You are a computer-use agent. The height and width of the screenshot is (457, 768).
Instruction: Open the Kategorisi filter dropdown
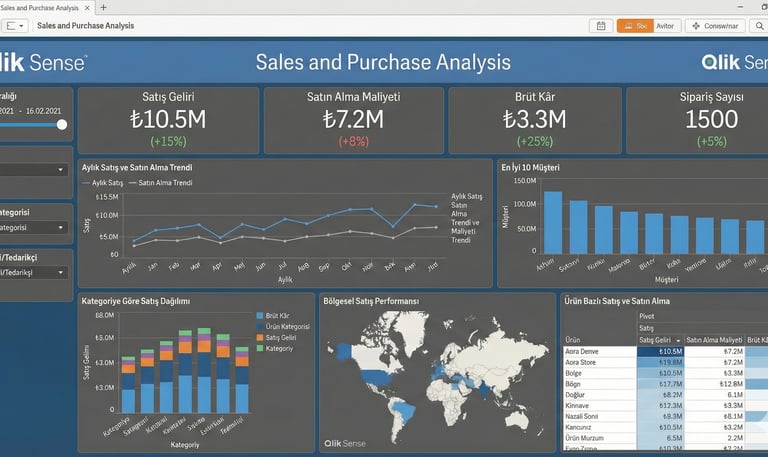pos(33,228)
